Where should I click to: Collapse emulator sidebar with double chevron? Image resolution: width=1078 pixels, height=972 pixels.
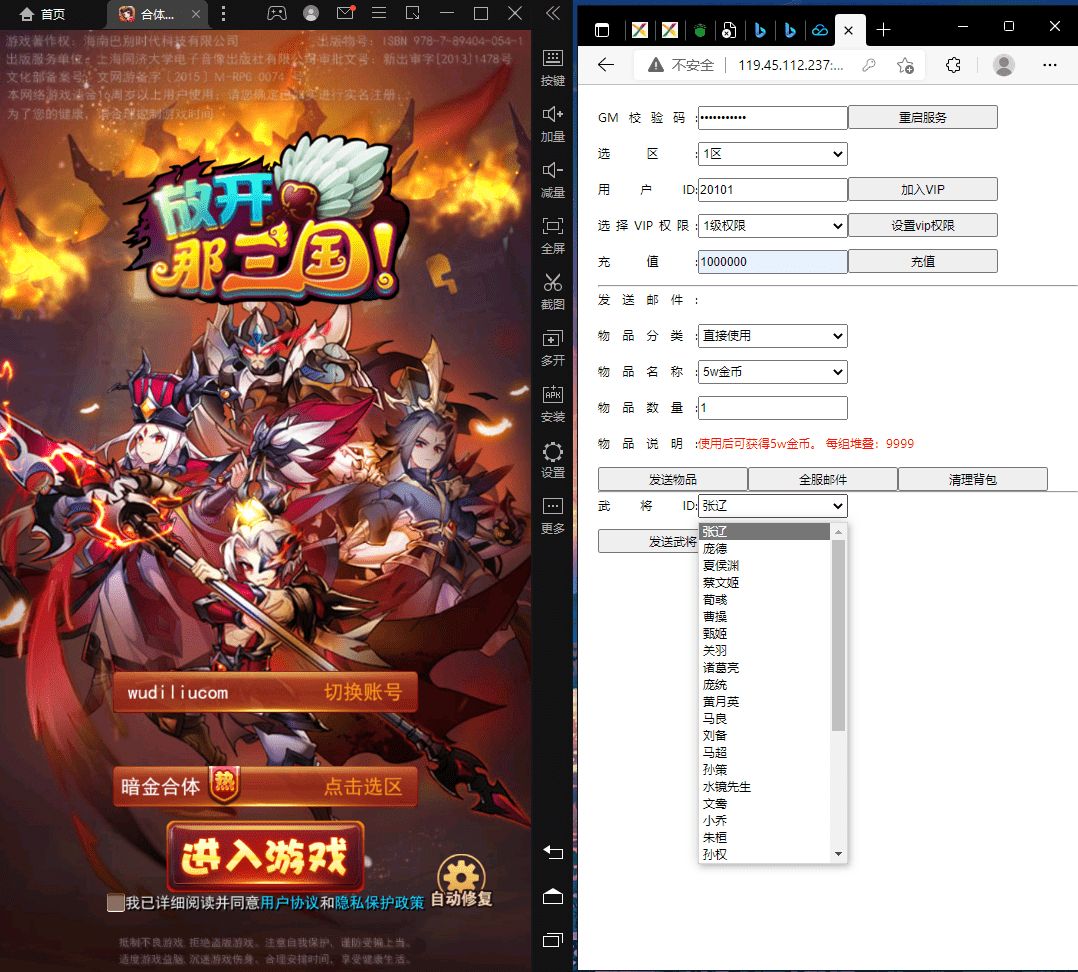point(553,13)
